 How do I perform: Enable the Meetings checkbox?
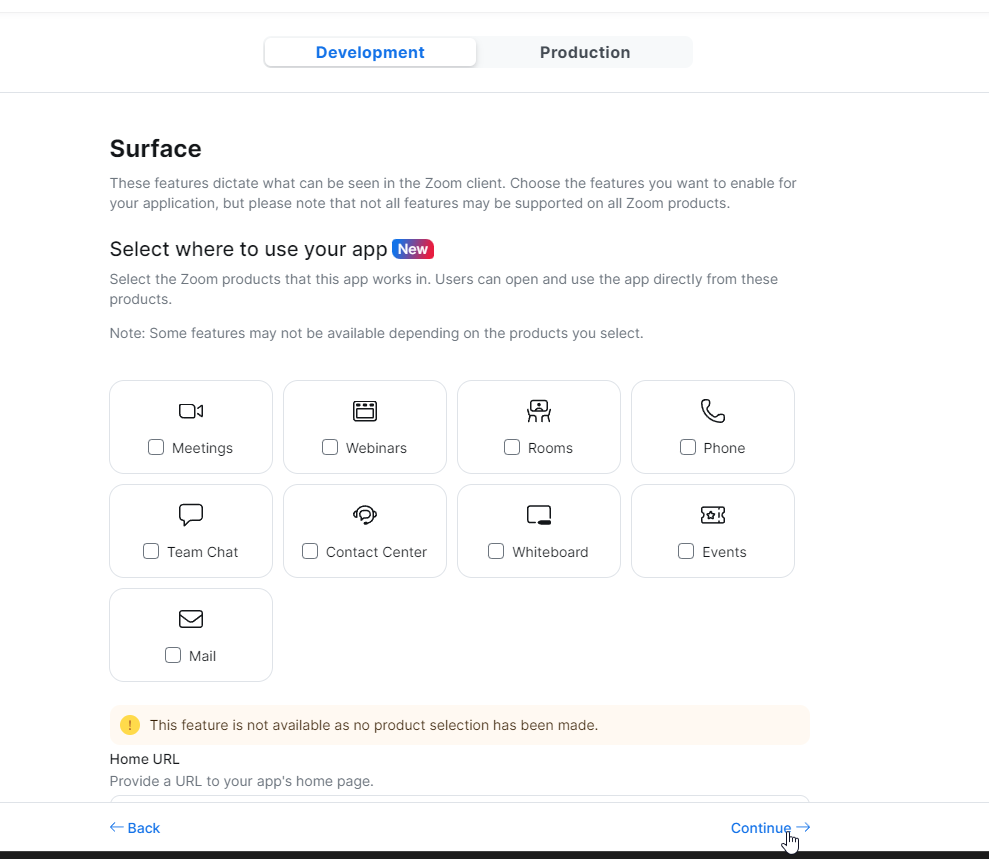156,447
